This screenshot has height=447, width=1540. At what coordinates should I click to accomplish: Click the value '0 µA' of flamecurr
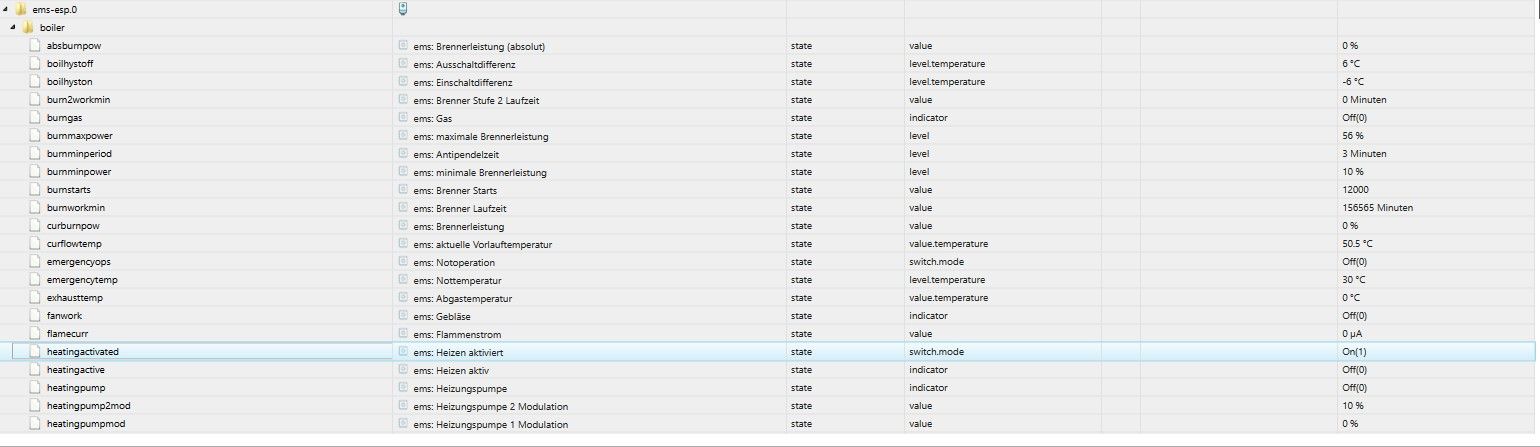pyautogui.click(x=1354, y=334)
